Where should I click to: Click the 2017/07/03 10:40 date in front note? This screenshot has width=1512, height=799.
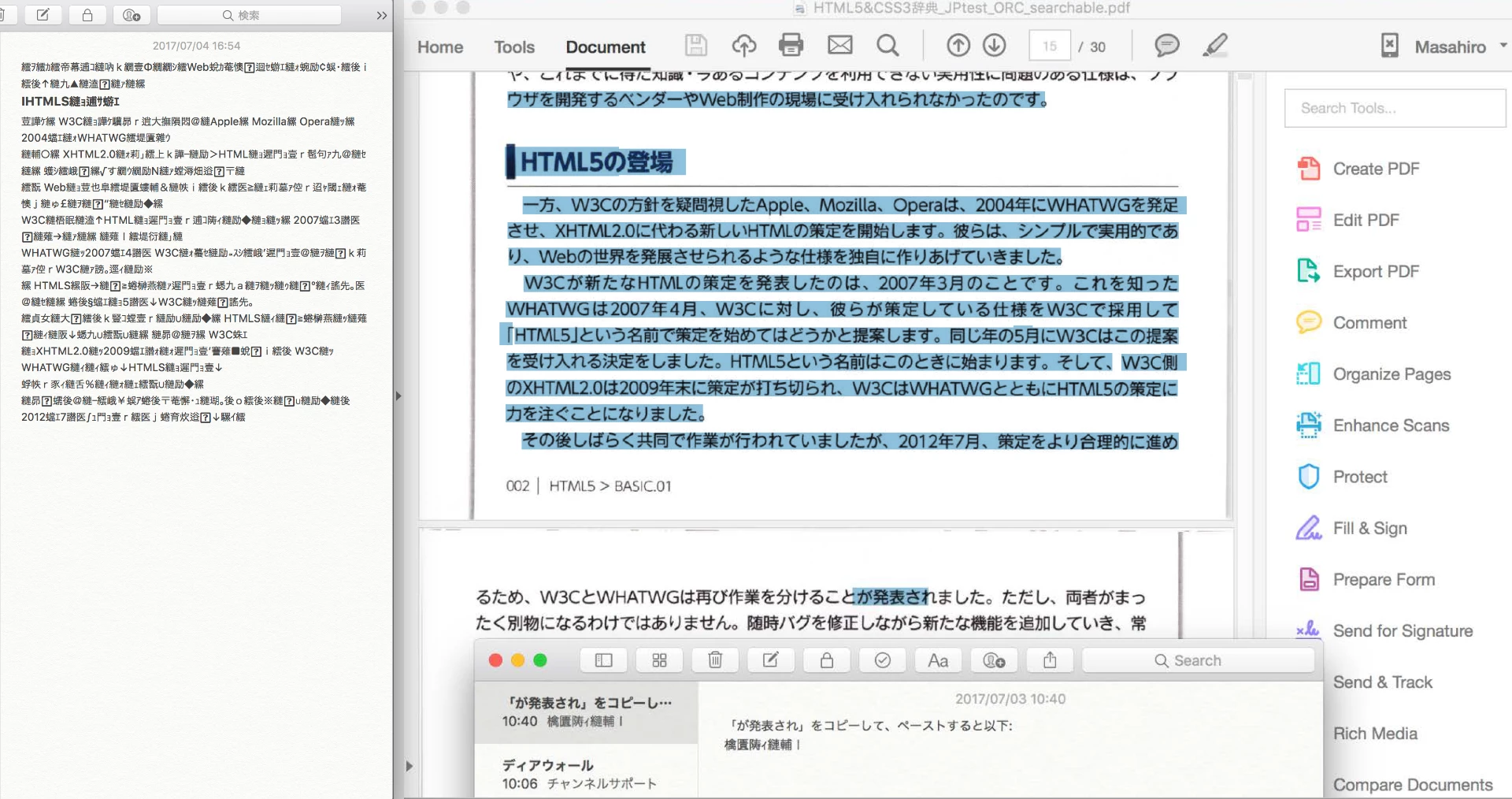pos(1010,699)
